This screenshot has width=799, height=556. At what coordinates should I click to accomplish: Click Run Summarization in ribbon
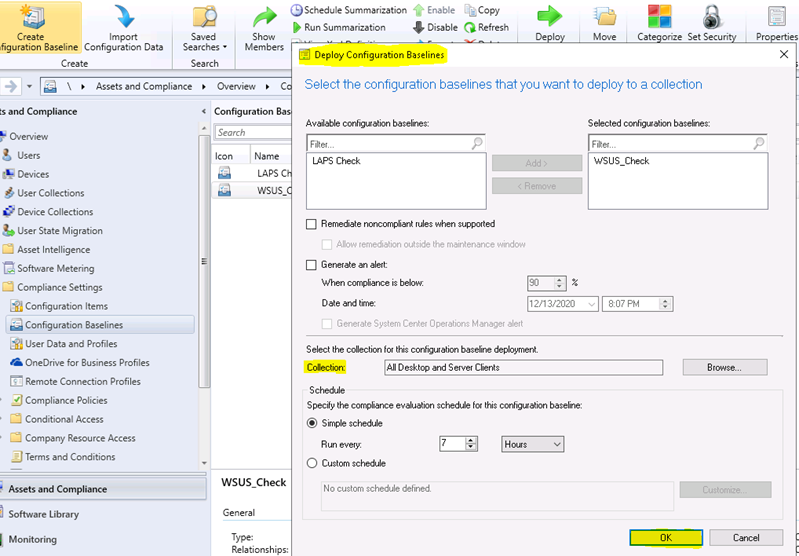(x=339, y=27)
